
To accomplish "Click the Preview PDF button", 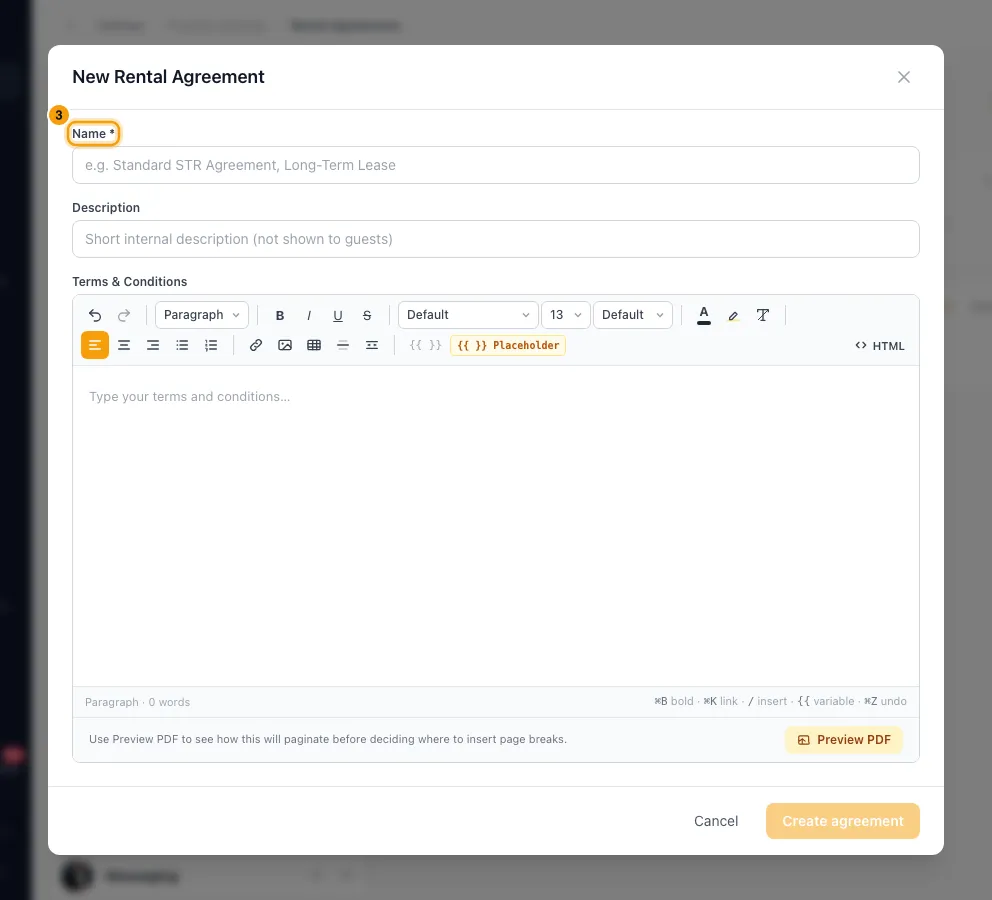I will (844, 740).
